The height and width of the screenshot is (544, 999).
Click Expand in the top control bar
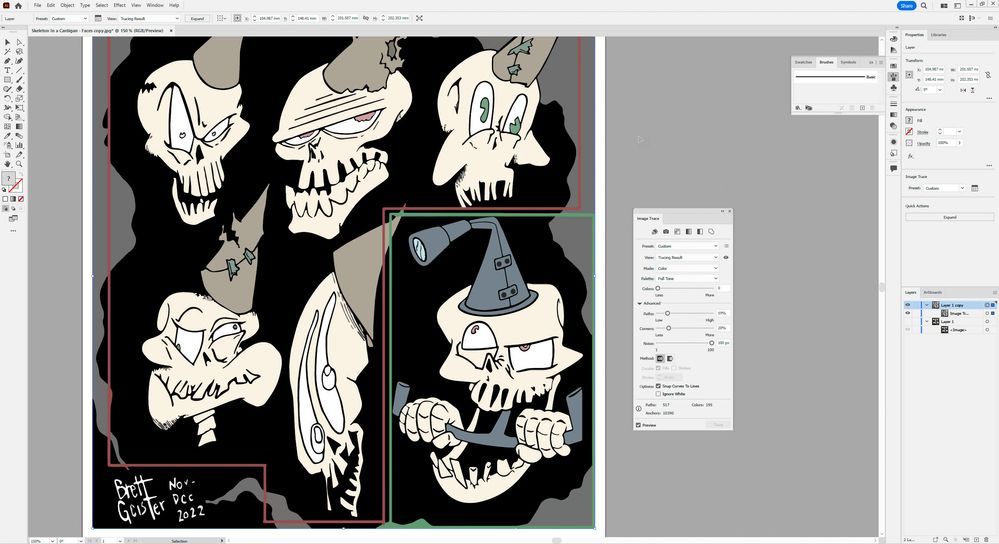(198, 18)
